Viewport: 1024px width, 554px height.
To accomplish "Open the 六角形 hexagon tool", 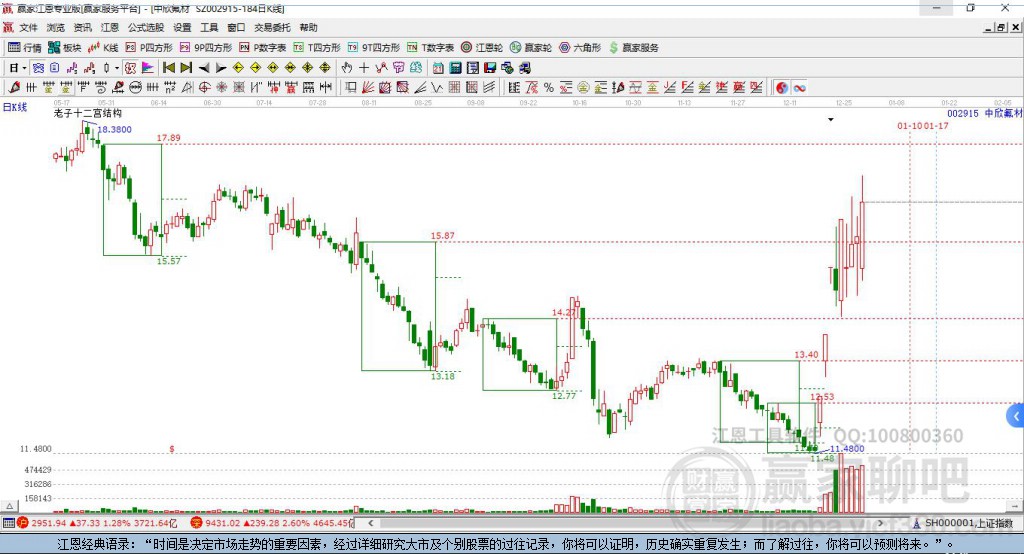I will click(x=580, y=48).
